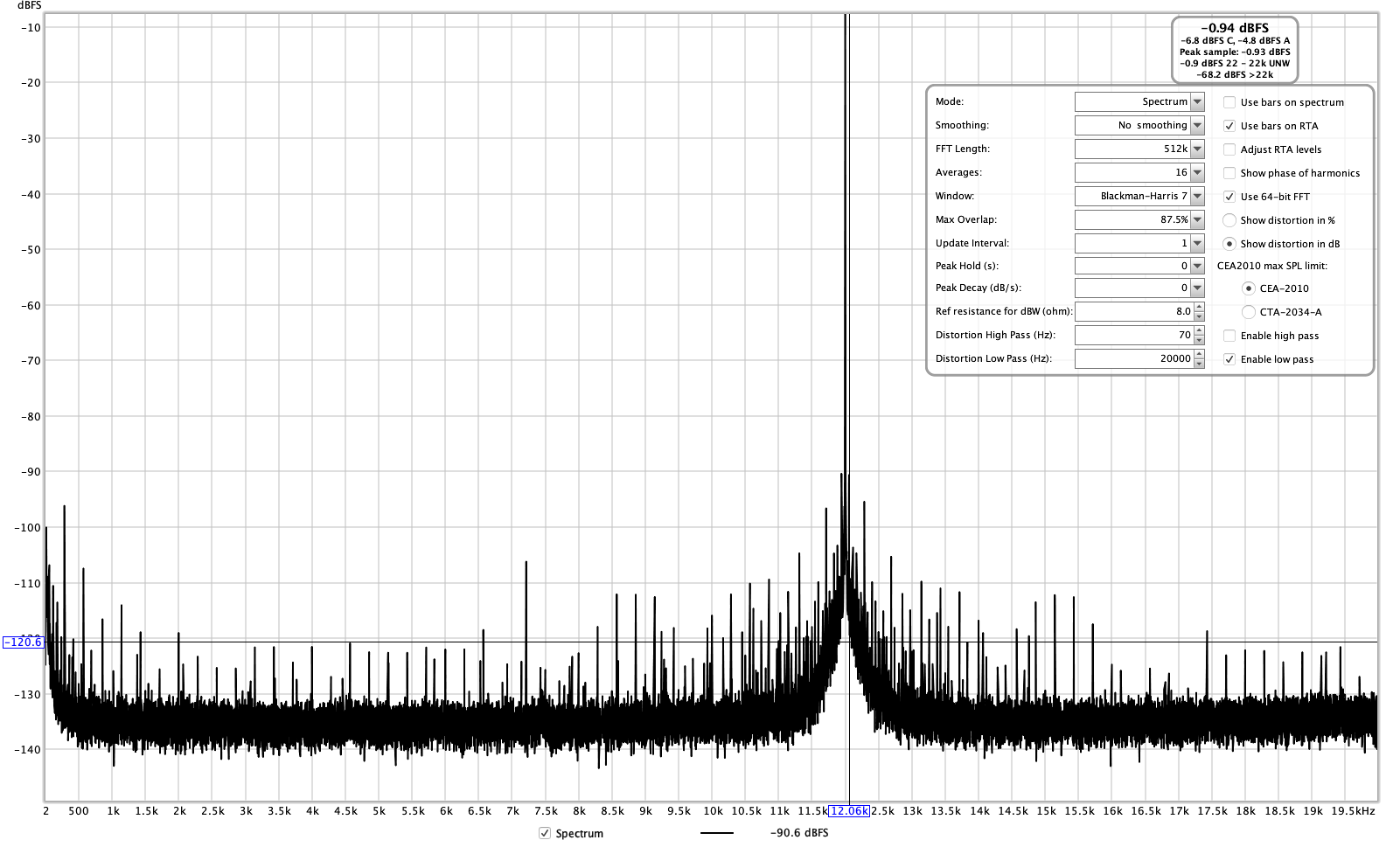This screenshot has width=1400, height=847.
Task: Click the Distortion High Pass field
Action: (x=1133, y=336)
